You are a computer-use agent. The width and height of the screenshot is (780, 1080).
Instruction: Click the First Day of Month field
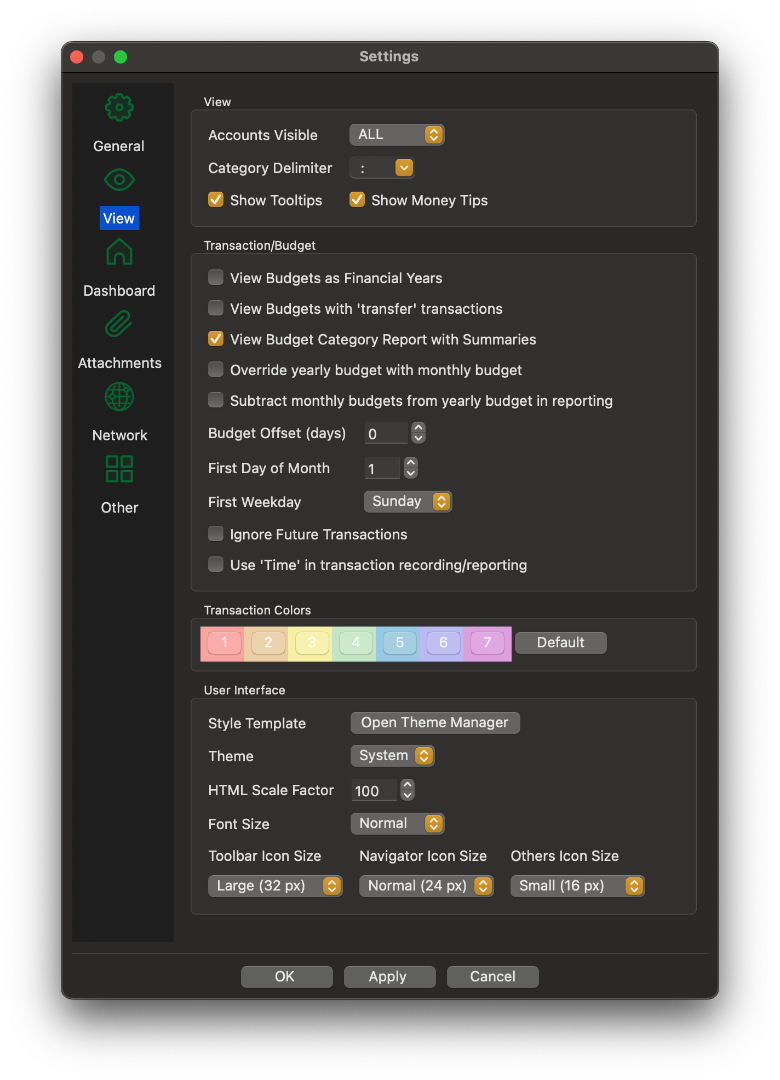point(382,468)
